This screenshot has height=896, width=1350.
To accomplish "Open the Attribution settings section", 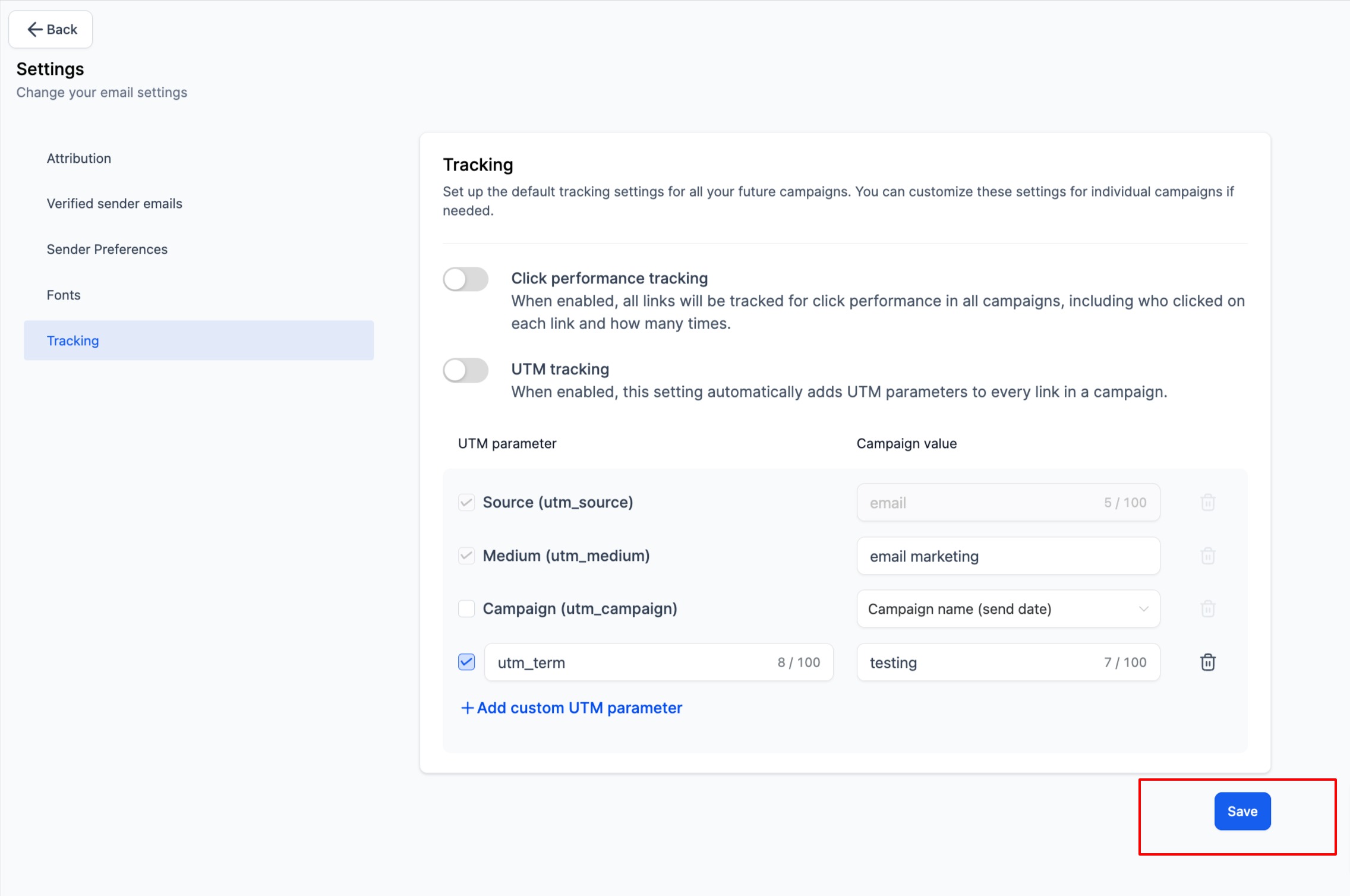I will pyautogui.click(x=79, y=158).
